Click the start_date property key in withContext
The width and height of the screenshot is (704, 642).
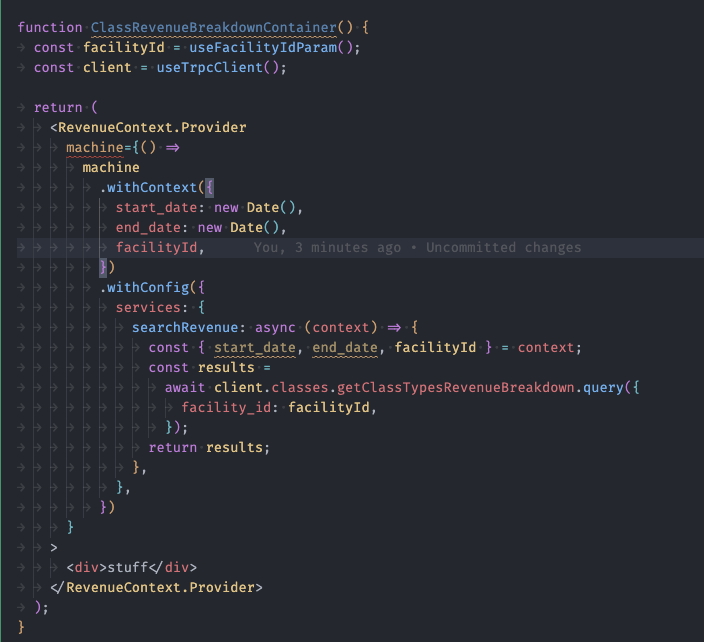[x=156, y=207]
